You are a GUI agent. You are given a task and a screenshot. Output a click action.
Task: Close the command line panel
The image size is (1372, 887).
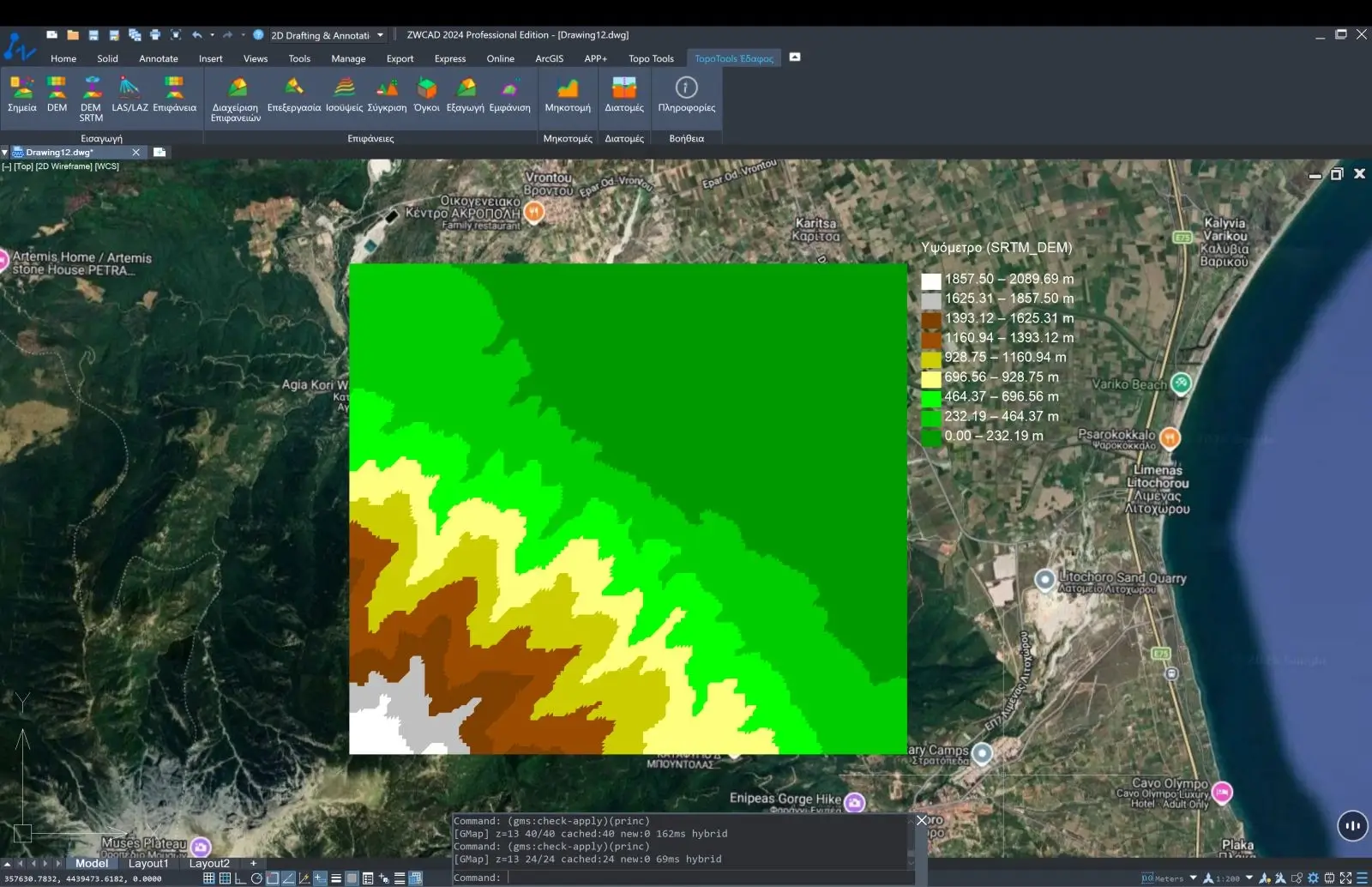[922, 820]
